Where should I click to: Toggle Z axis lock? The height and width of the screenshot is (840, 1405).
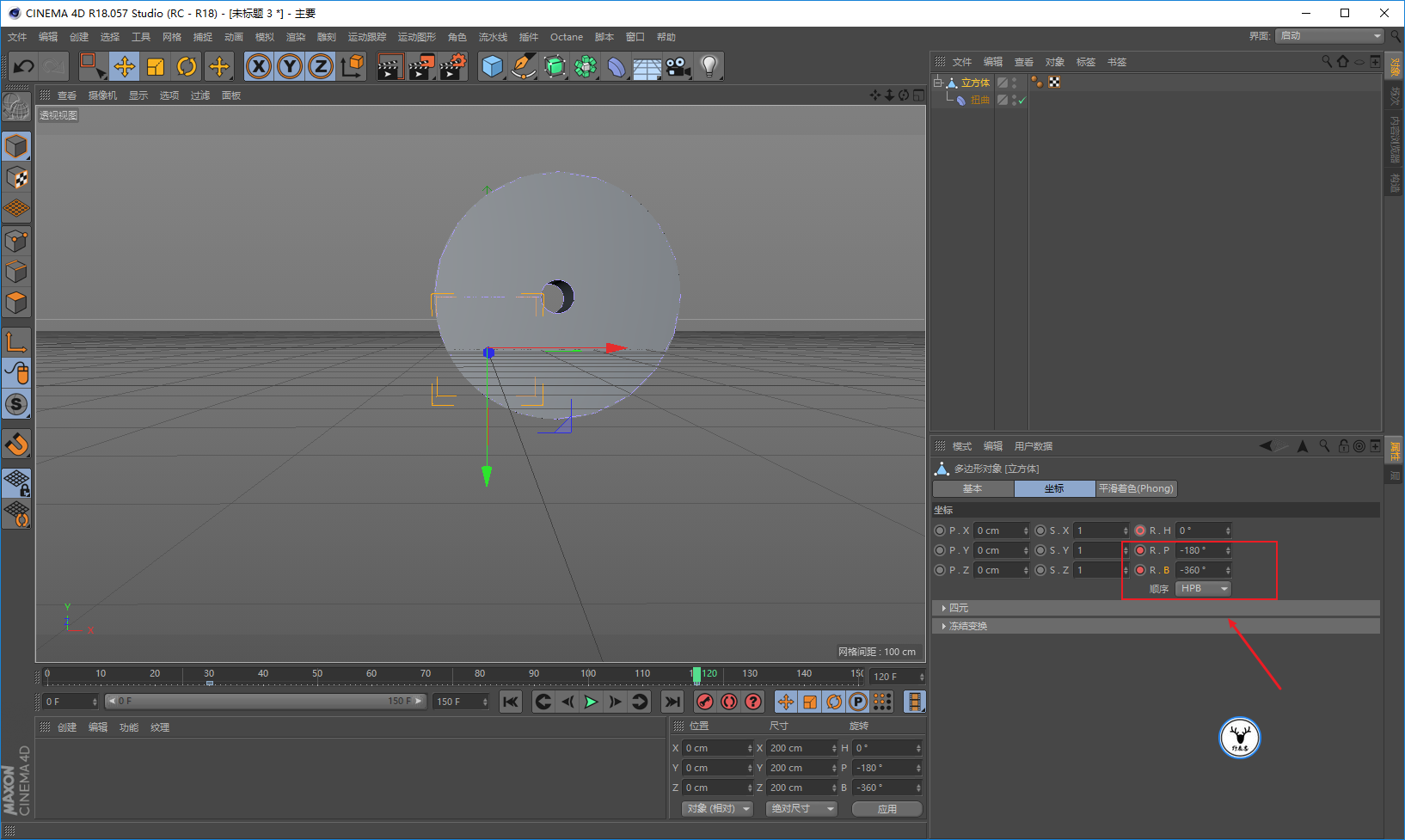point(321,66)
